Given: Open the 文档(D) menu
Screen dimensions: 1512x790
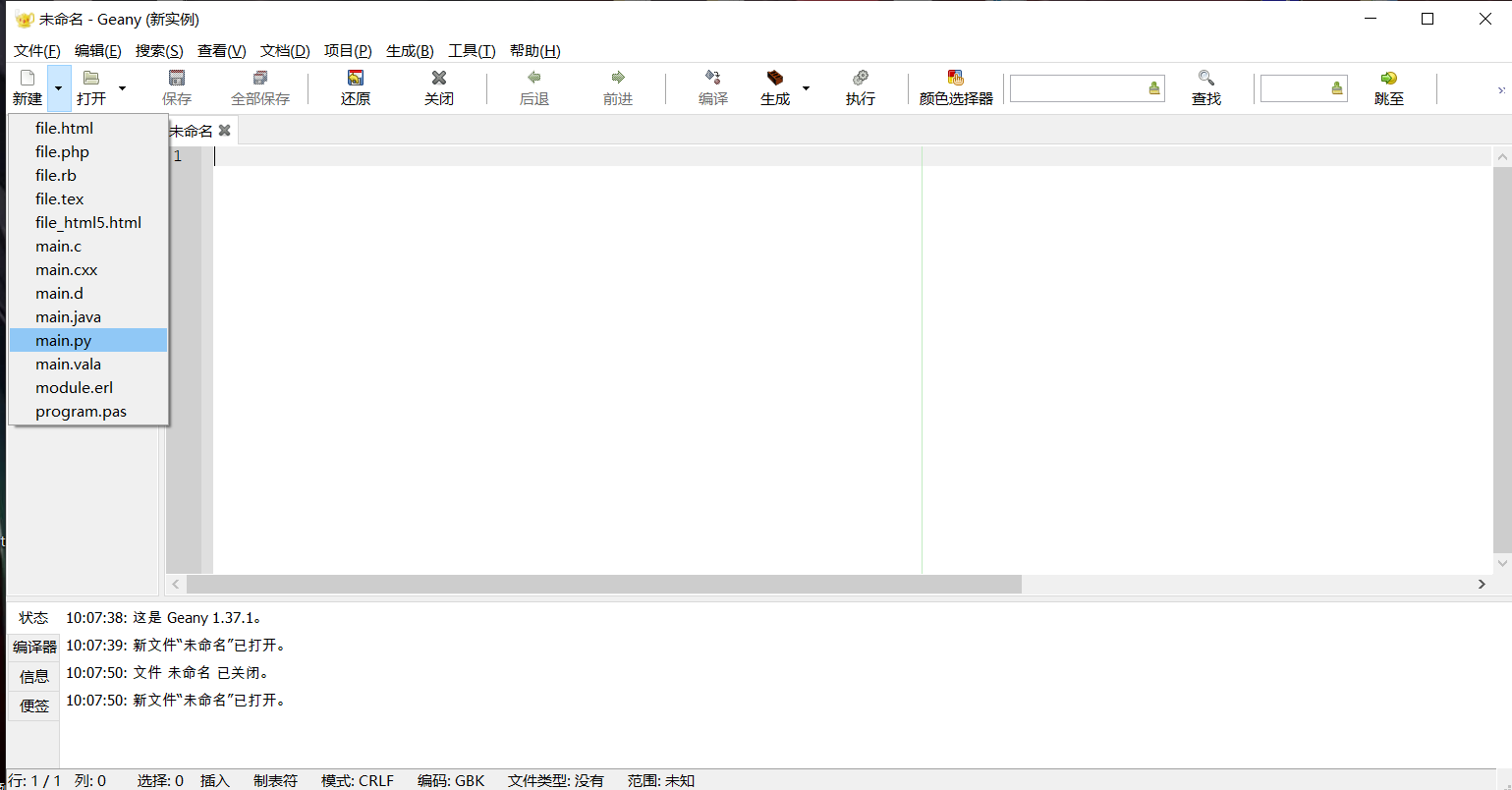Looking at the screenshot, I should coord(285,50).
